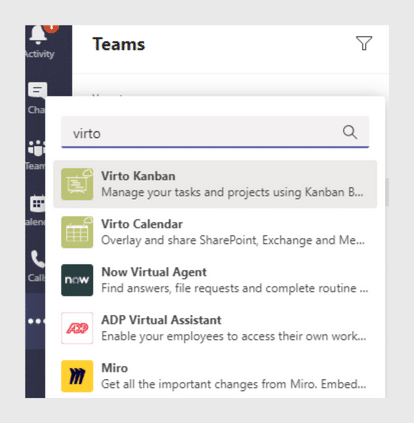Click the More apps ellipsis icon

pos(36,321)
